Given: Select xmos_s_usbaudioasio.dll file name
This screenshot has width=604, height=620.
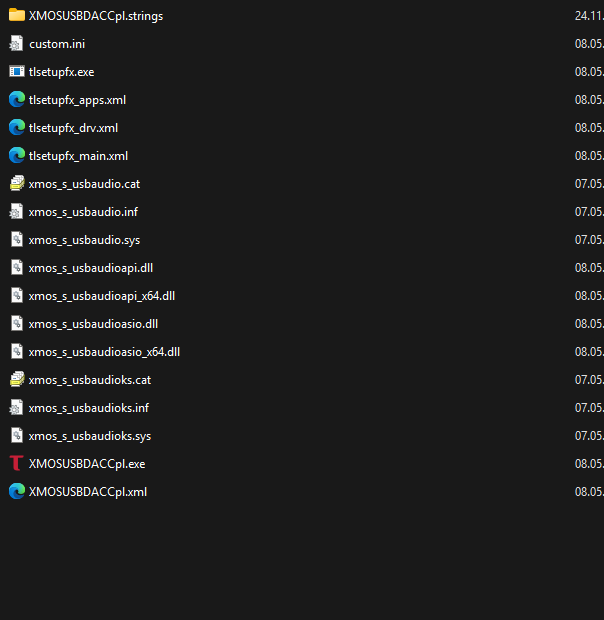Looking at the screenshot, I should click(93, 324).
